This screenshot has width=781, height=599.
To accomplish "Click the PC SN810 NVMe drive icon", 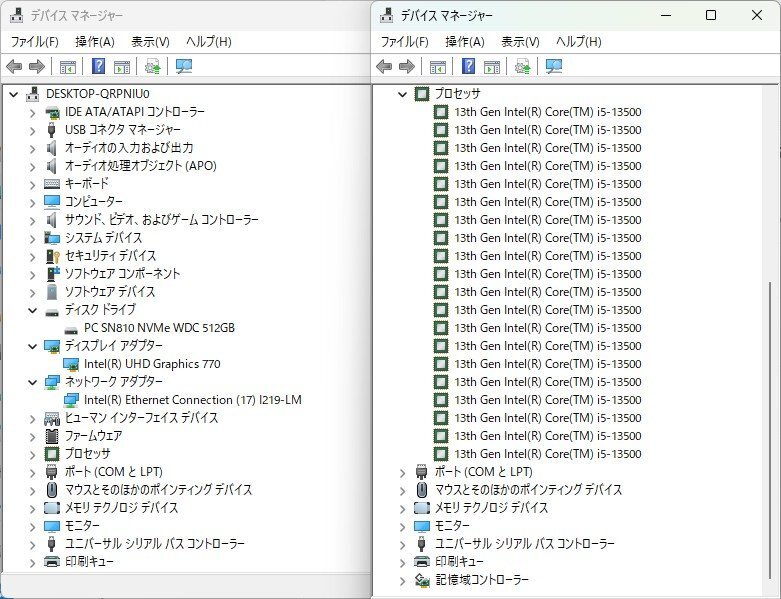I will click(71, 329).
